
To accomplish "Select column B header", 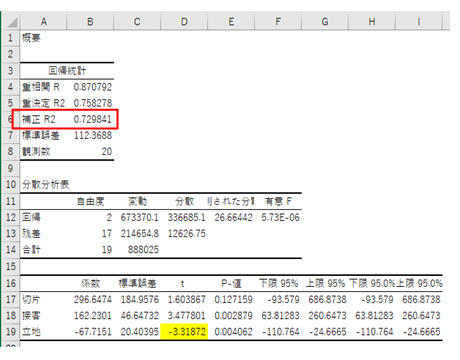I will click(90, 22).
